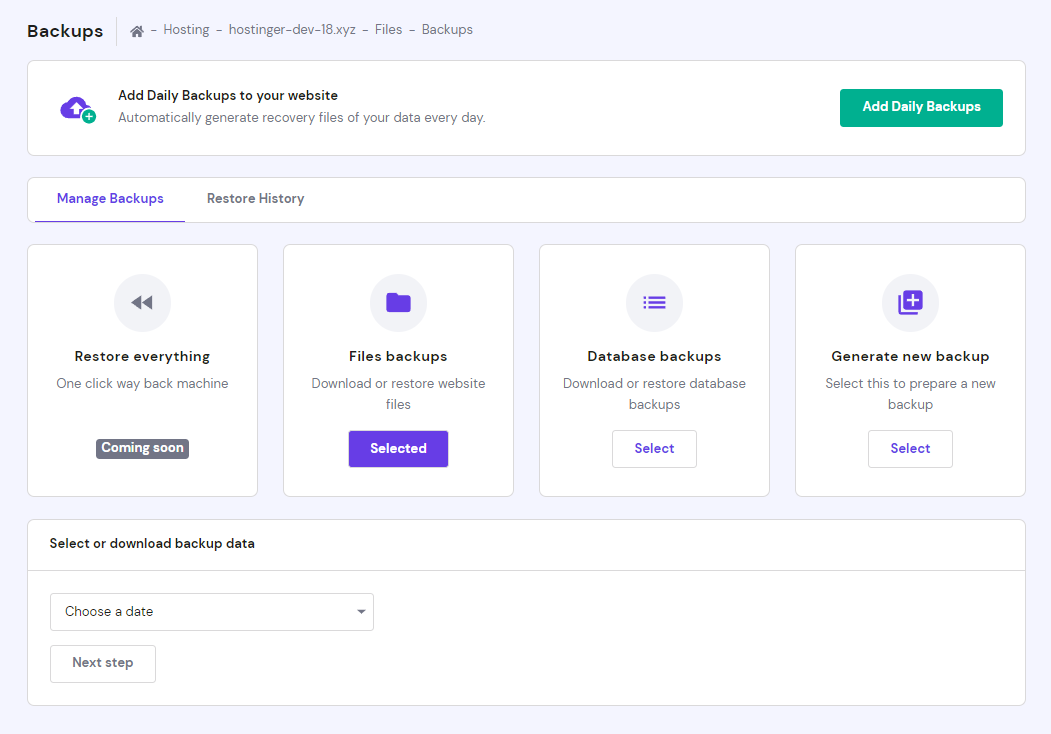Viewport: 1051px width, 734px height.
Task: Select Database backups option
Action: 654,449
